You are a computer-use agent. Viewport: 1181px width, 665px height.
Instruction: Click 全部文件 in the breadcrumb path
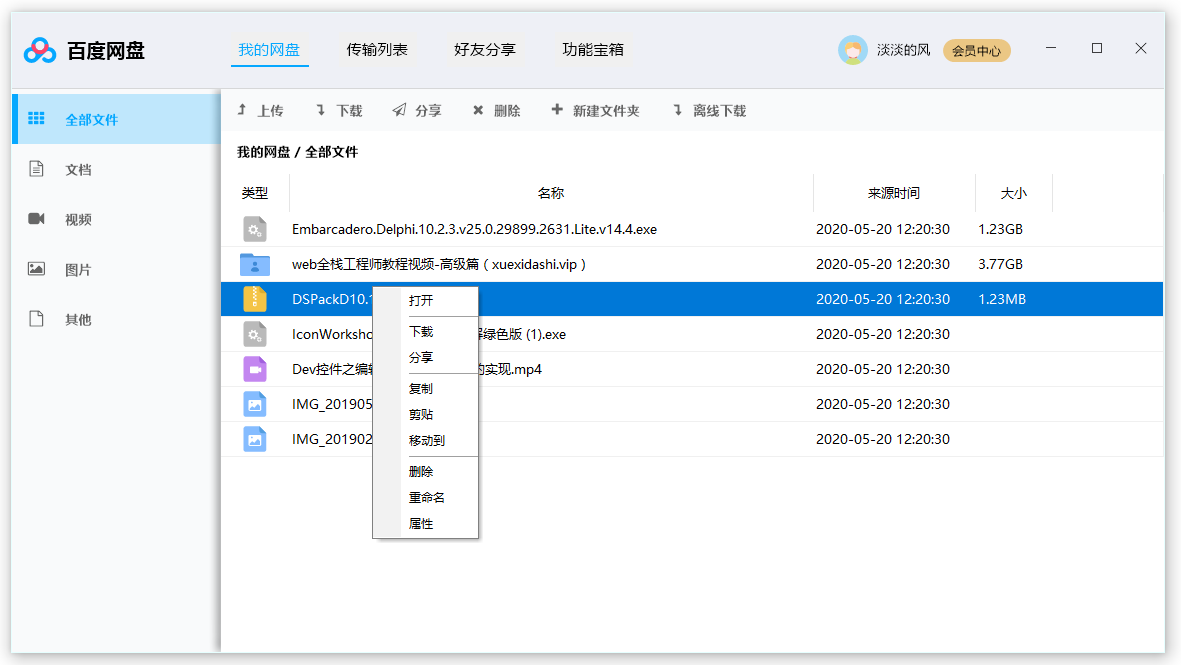pos(331,152)
